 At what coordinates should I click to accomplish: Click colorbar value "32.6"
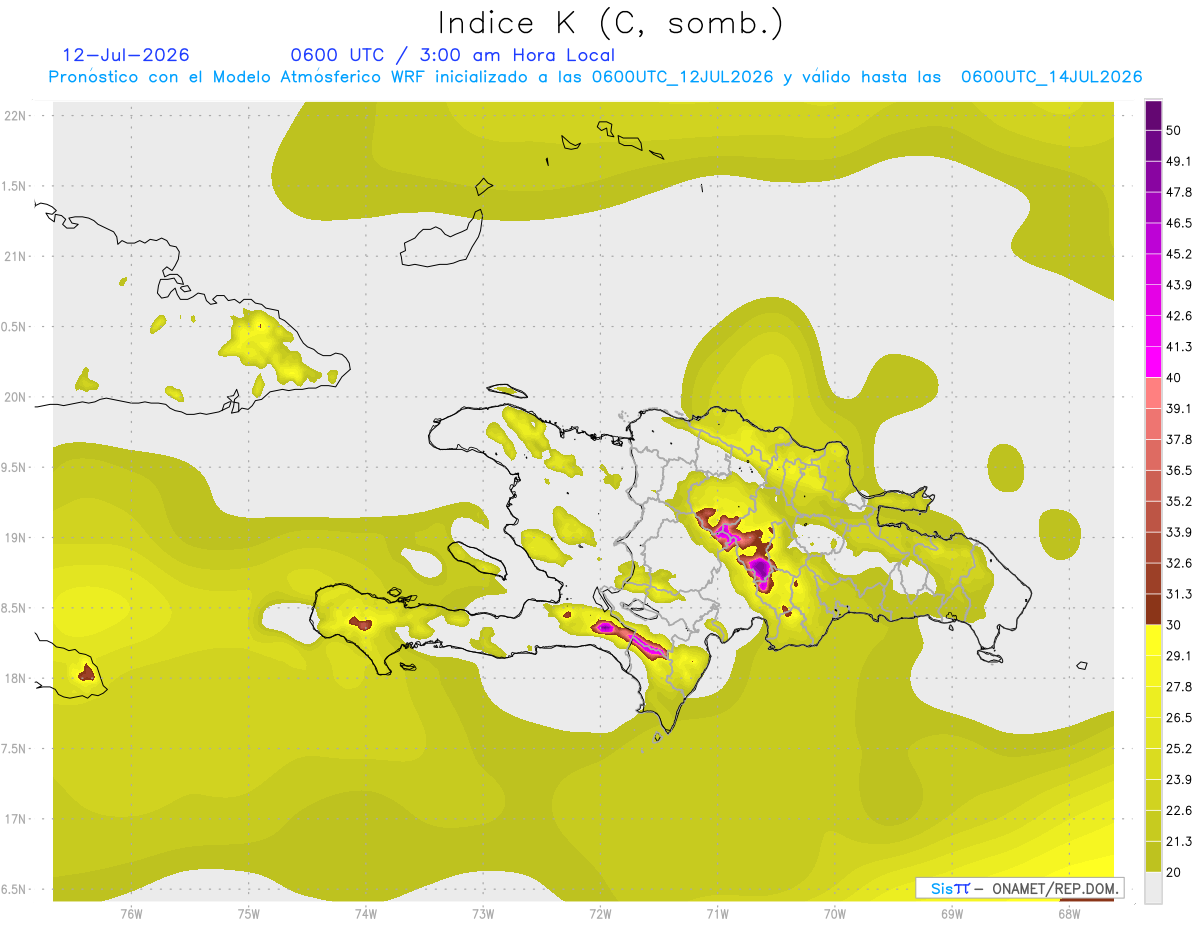point(1179,563)
